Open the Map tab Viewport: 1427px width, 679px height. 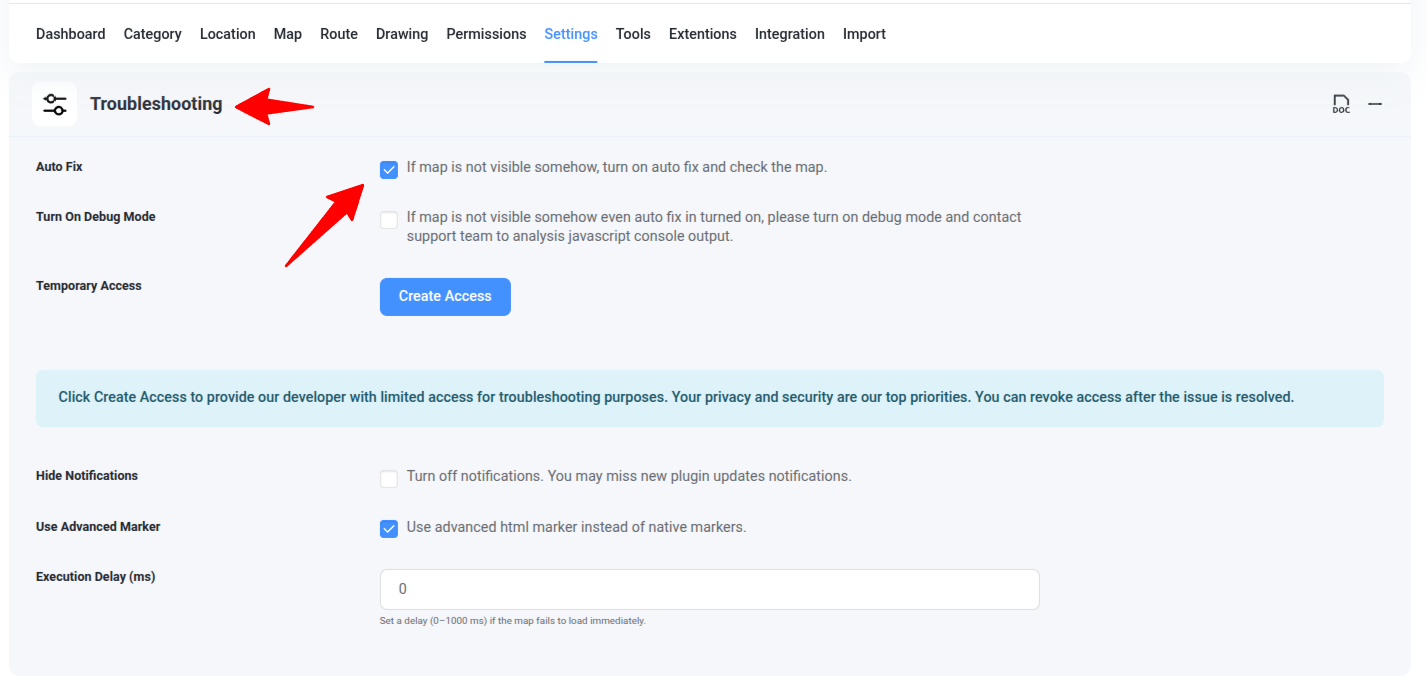(x=287, y=34)
